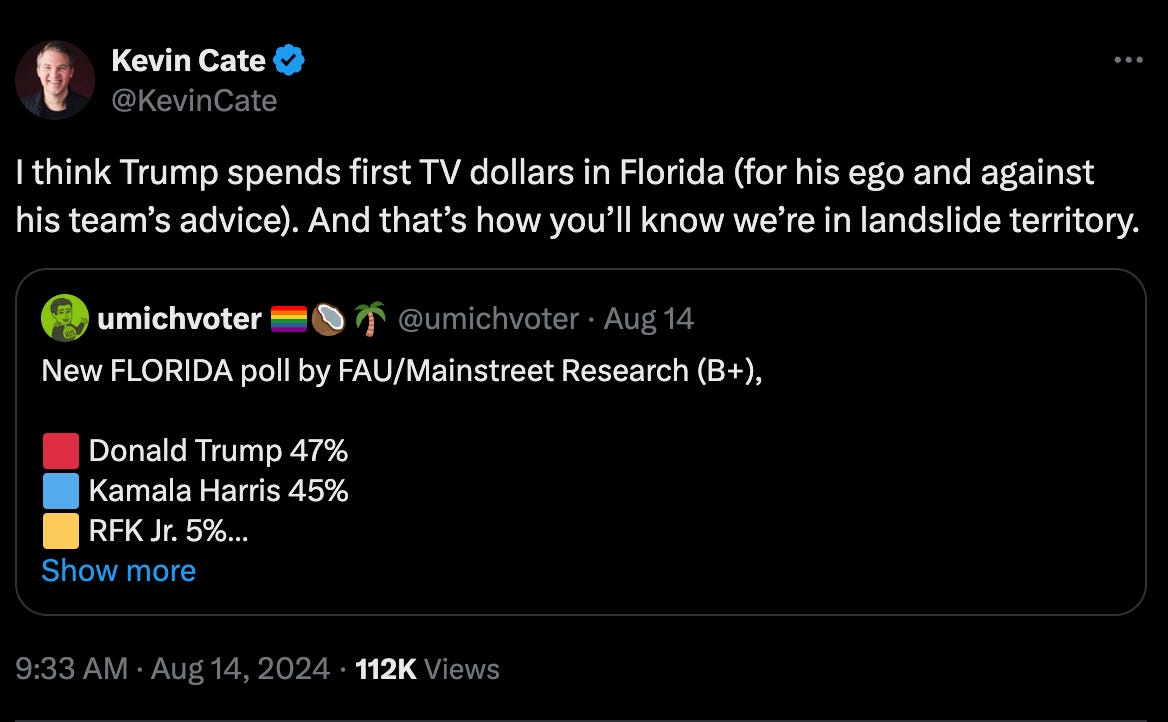Viewport: 1168px width, 722px height.
Task: Open the three-dot more options menu
Action: 1130,62
